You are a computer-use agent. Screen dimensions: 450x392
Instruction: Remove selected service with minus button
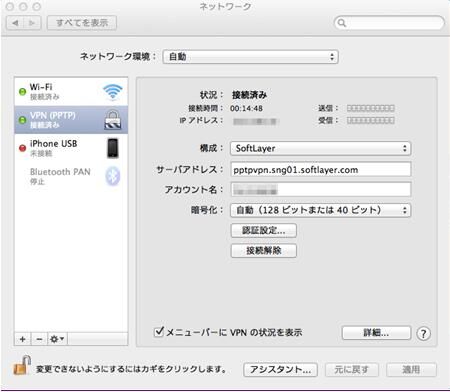(x=39, y=339)
